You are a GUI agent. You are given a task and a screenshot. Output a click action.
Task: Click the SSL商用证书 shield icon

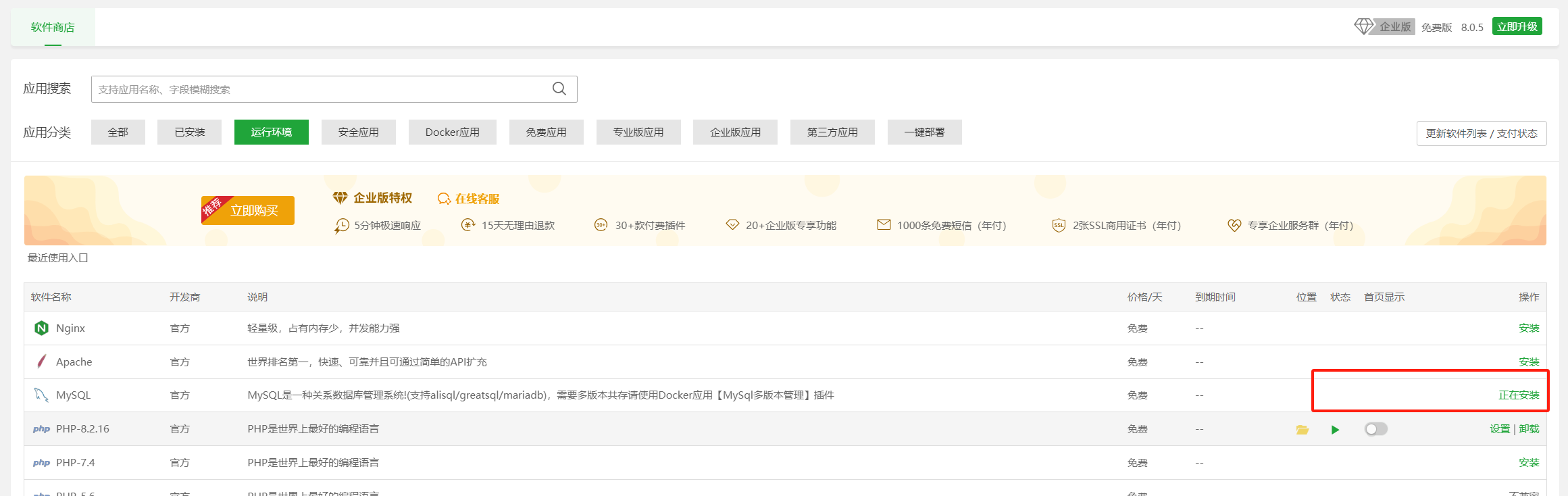[x=1059, y=225]
